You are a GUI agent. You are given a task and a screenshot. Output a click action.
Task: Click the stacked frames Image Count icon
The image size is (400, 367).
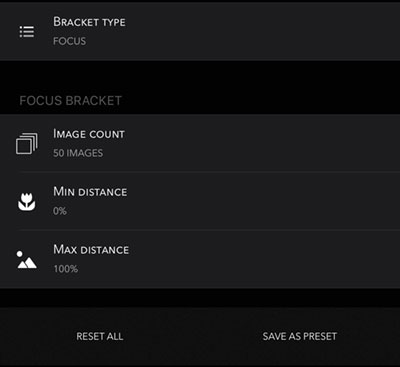coord(27,144)
